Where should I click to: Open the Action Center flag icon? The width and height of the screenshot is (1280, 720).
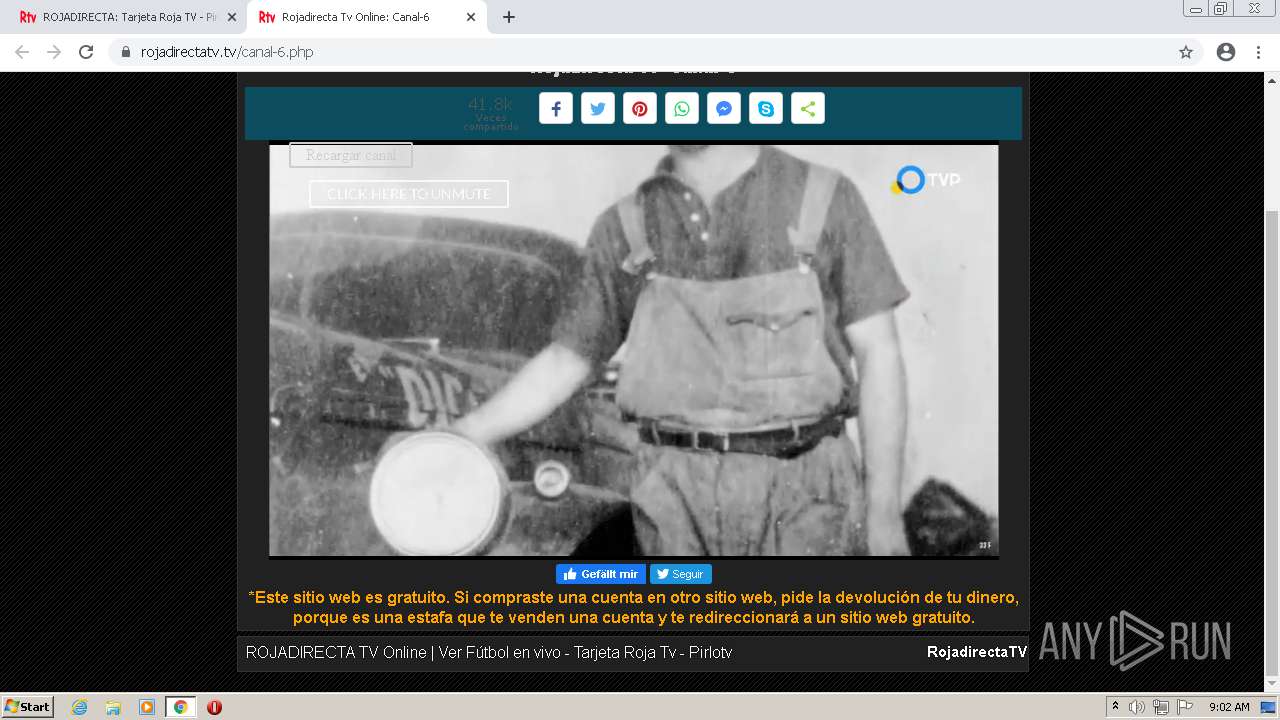click(1184, 707)
